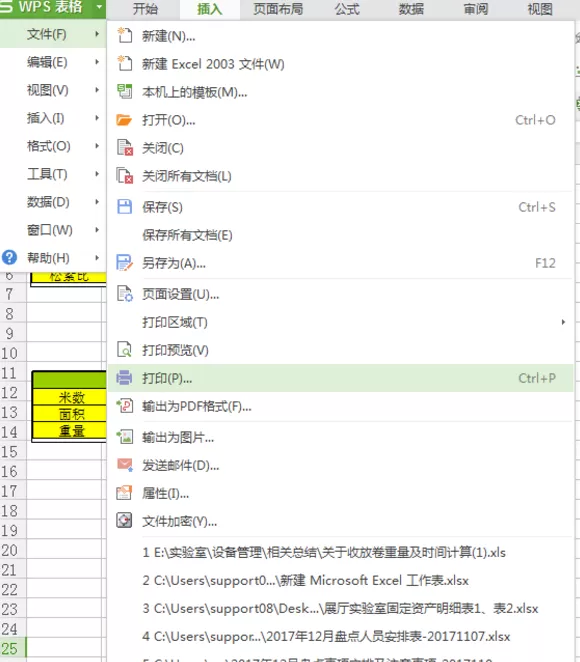
Task: Expand the 数据(D) submenu arrow
Action: coord(97,201)
